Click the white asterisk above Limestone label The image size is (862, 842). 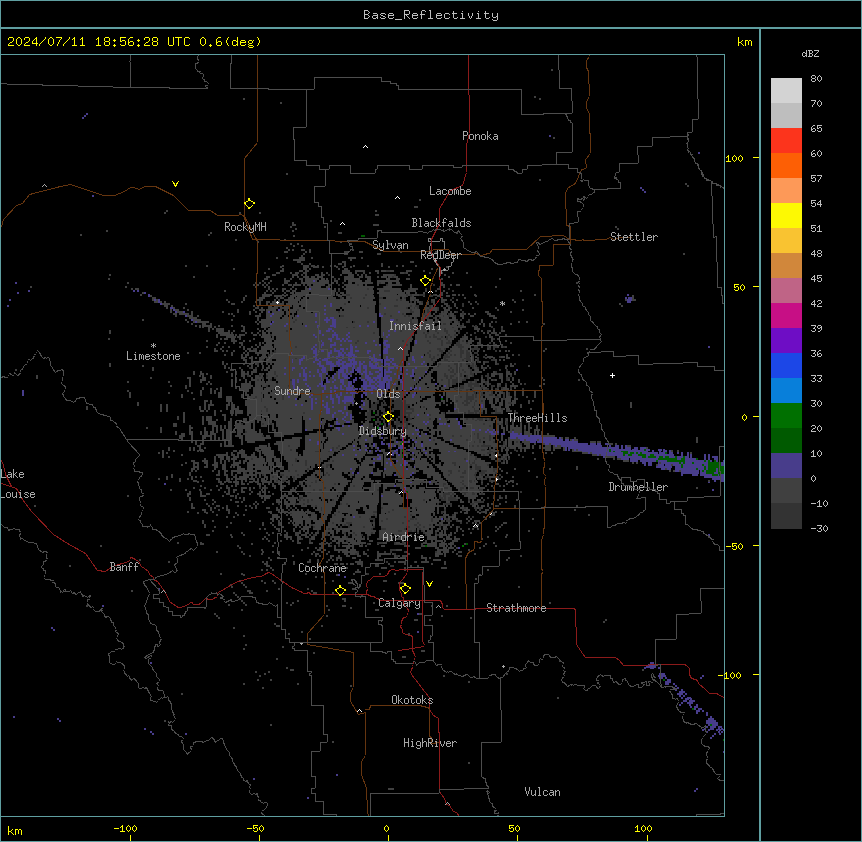click(x=153, y=346)
